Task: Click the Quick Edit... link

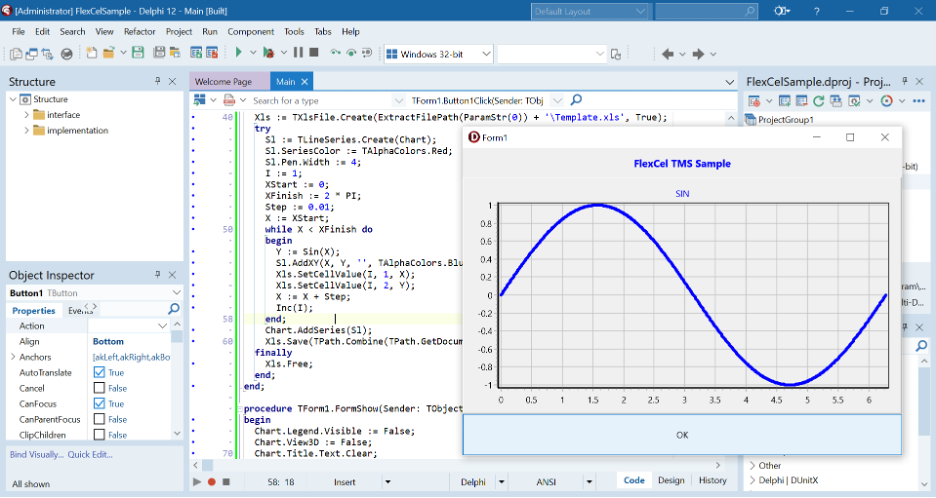Action: point(90,454)
